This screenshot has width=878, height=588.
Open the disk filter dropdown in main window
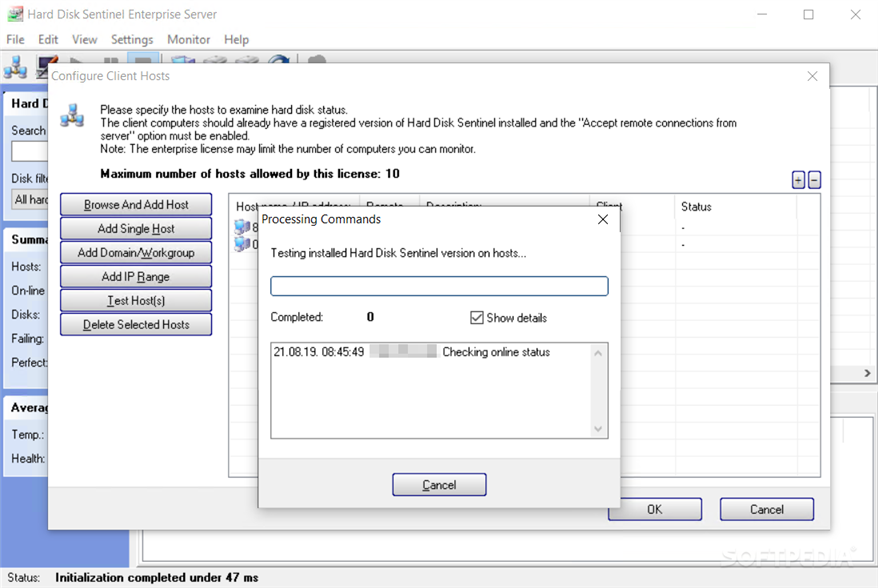[x=30, y=199]
